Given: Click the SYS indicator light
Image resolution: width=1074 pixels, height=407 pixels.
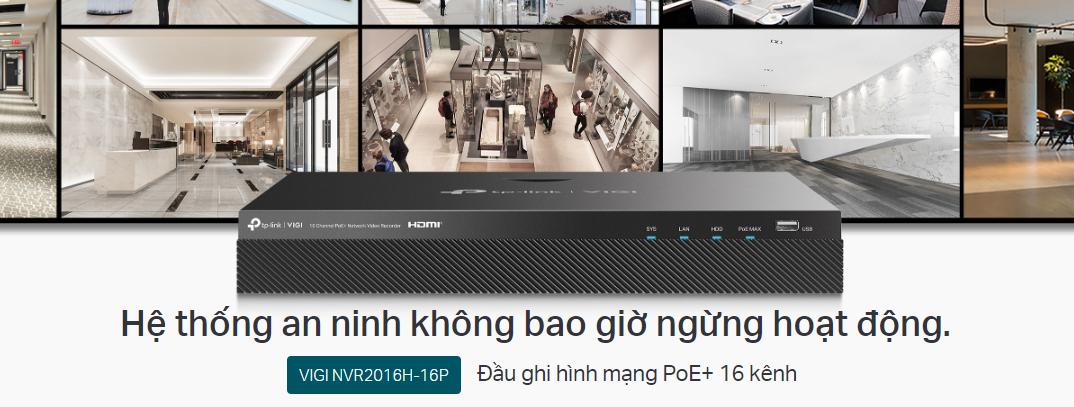Looking at the screenshot, I should (651, 239).
